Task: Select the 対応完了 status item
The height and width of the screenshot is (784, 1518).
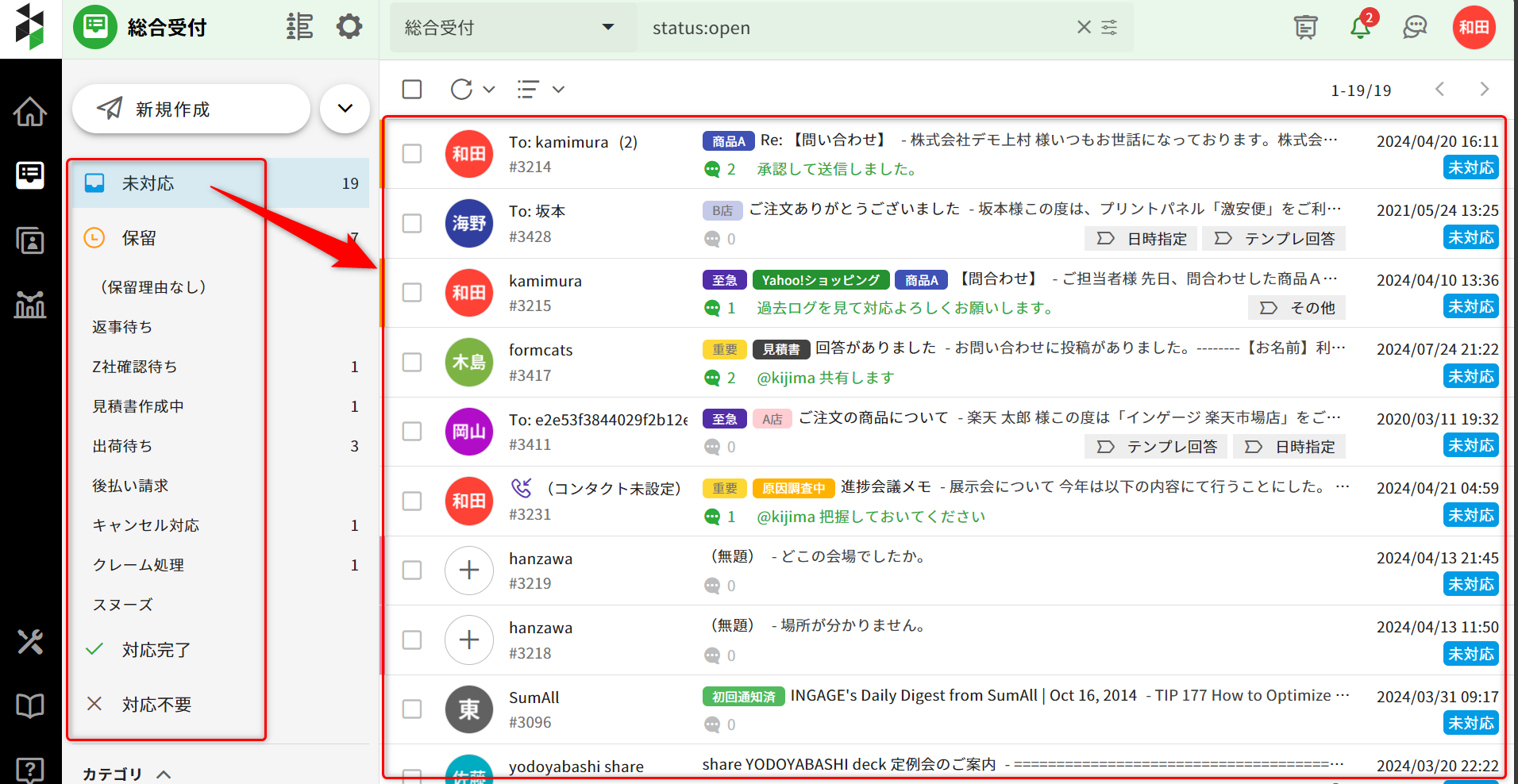Action: pos(156,650)
